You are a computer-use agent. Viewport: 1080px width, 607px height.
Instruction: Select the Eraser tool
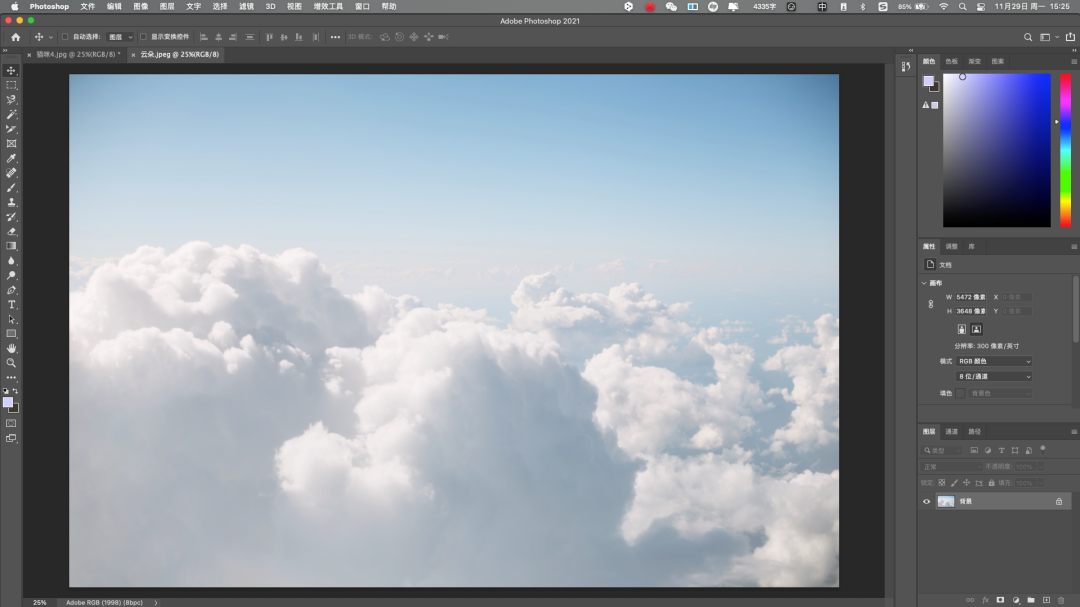(x=12, y=232)
